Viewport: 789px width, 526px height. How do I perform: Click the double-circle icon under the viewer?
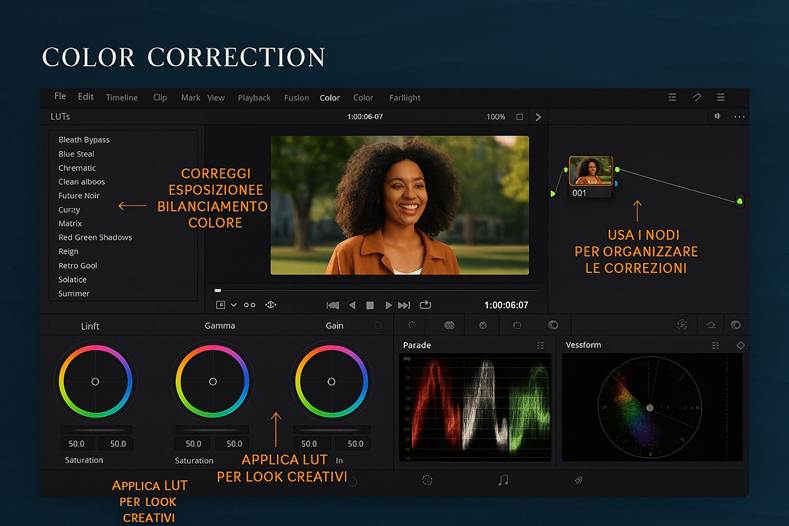pos(250,305)
